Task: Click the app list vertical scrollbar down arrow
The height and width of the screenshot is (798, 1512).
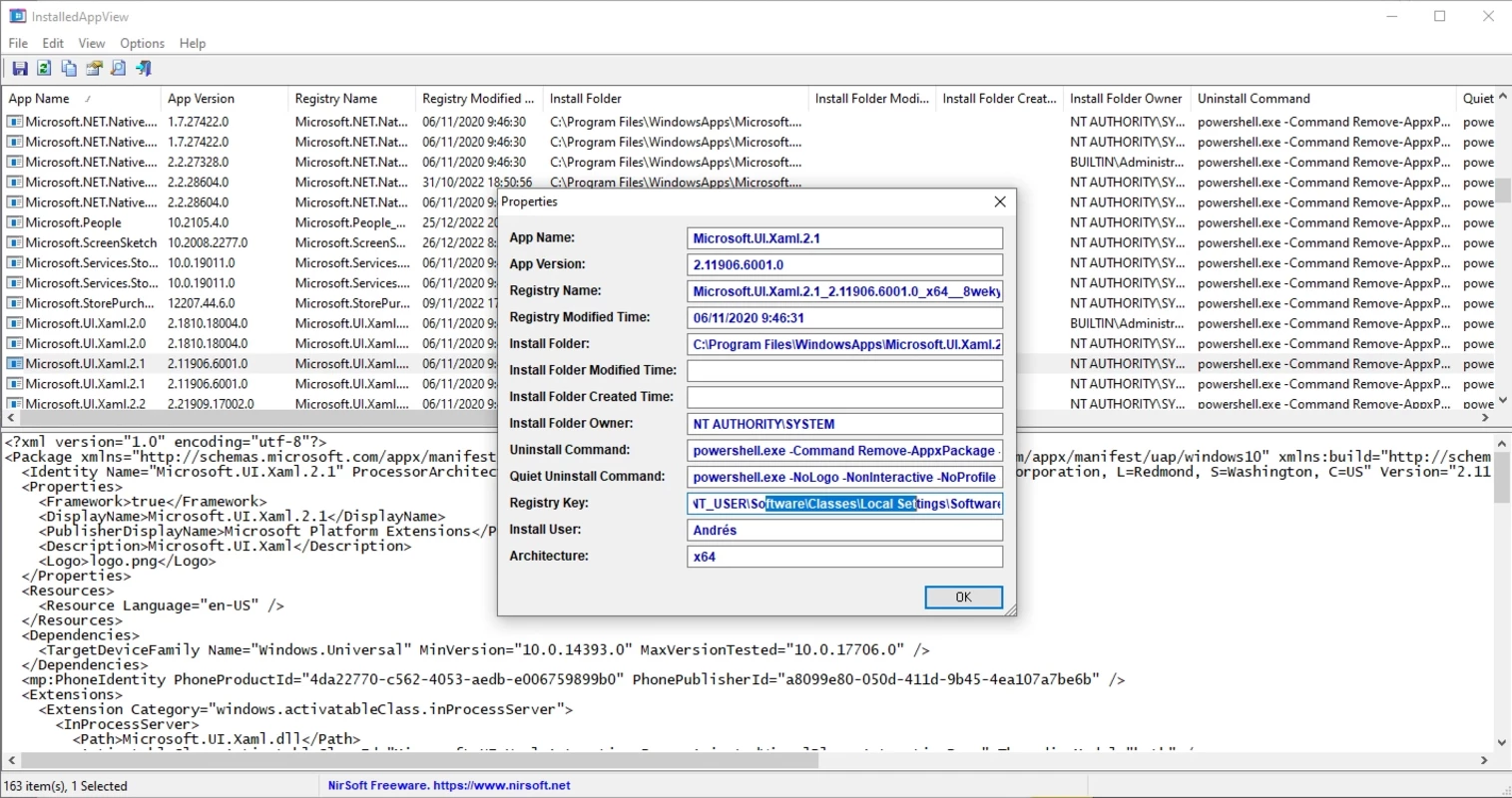Action: [x=1503, y=401]
